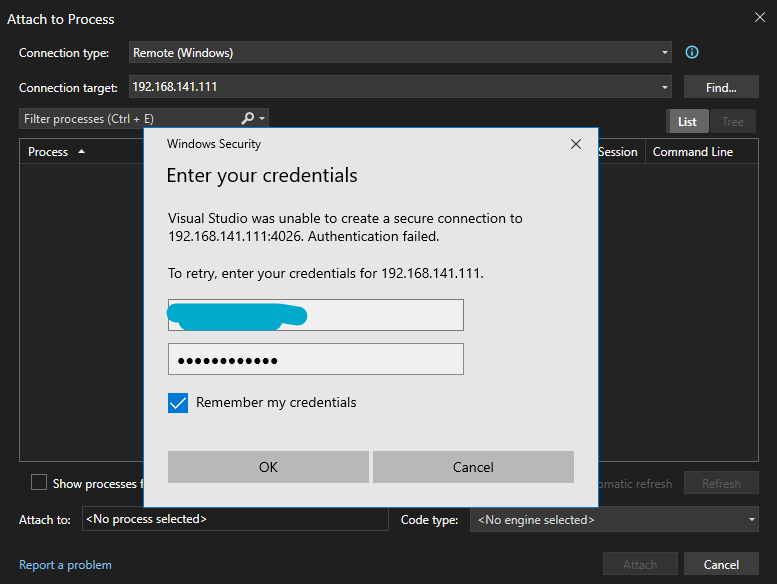Switch to the Tree view tab
777x584 pixels.
[733, 121]
